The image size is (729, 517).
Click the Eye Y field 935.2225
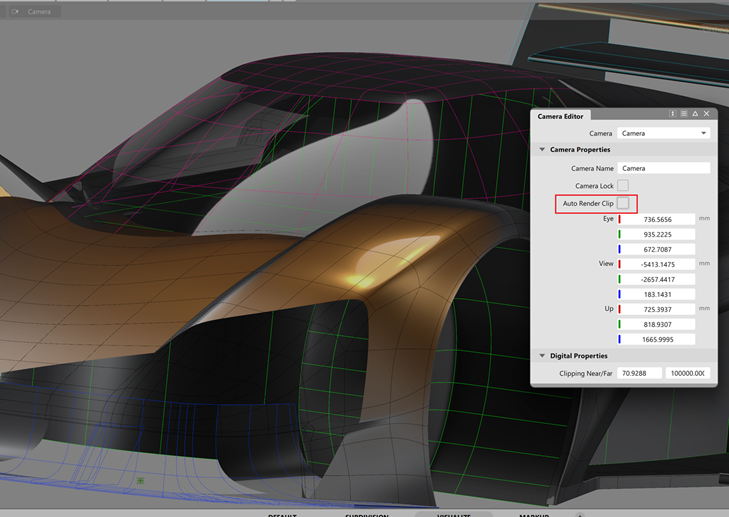pos(656,234)
